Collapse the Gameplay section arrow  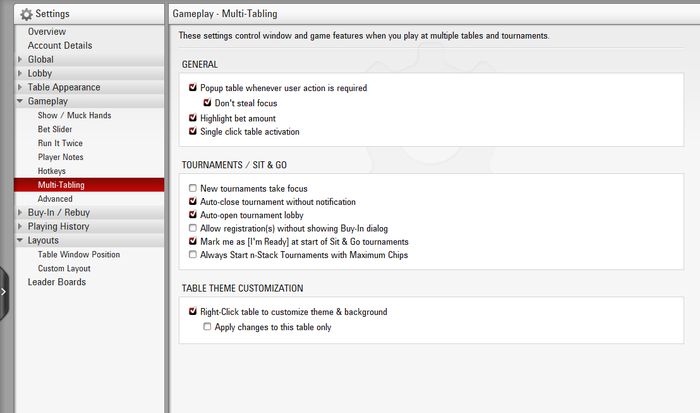(x=20, y=101)
